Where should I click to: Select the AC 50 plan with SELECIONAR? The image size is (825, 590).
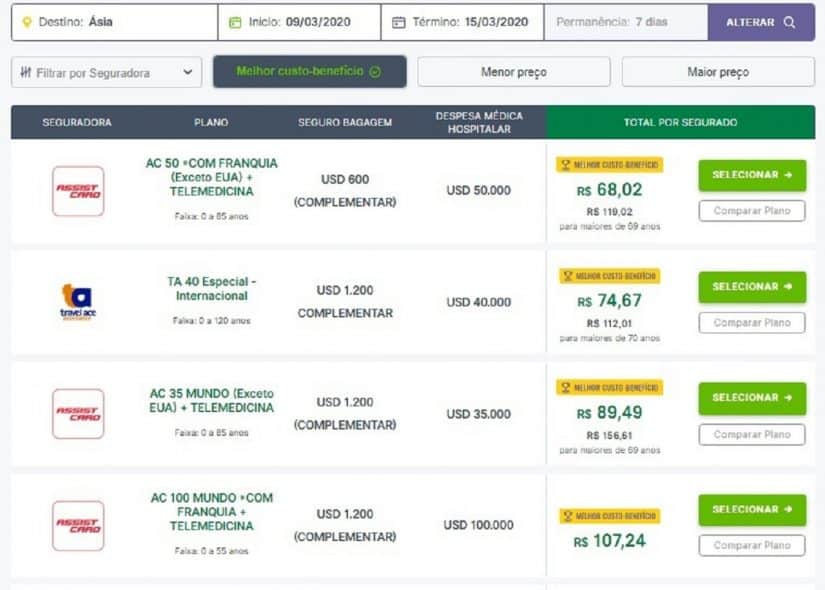click(752, 175)
